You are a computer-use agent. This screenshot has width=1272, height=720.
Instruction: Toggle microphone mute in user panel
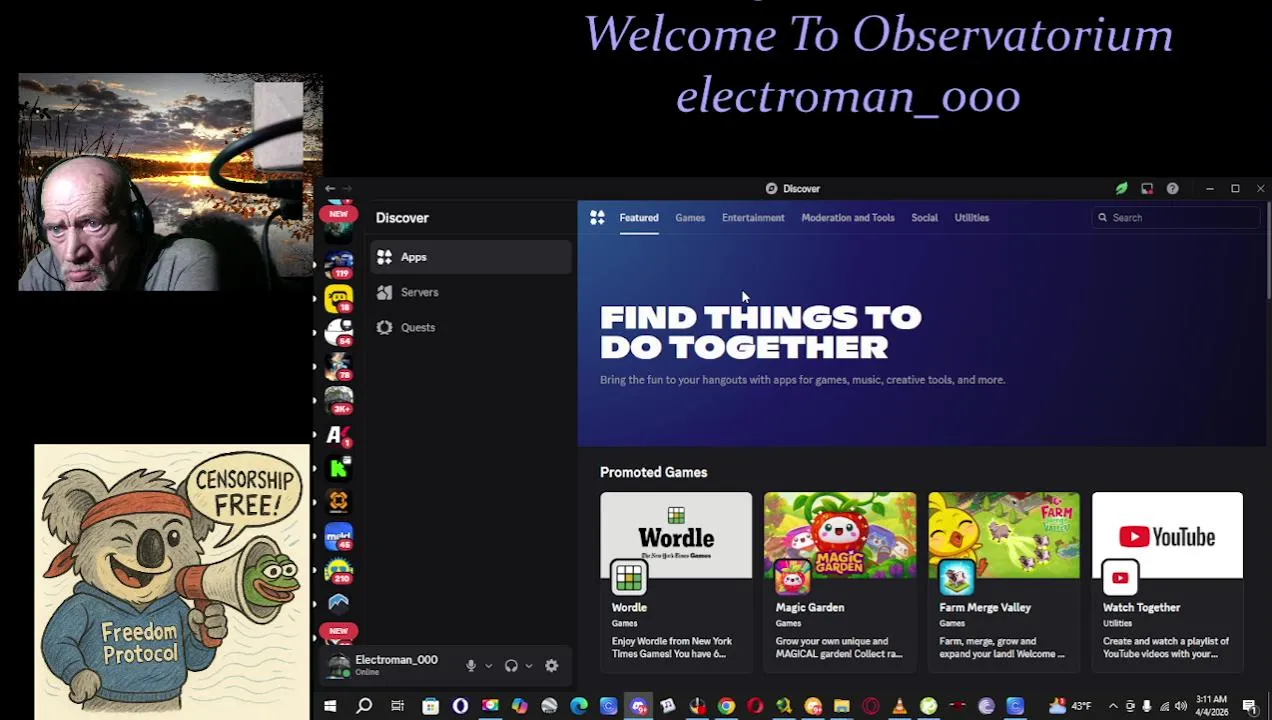(471, 666)
